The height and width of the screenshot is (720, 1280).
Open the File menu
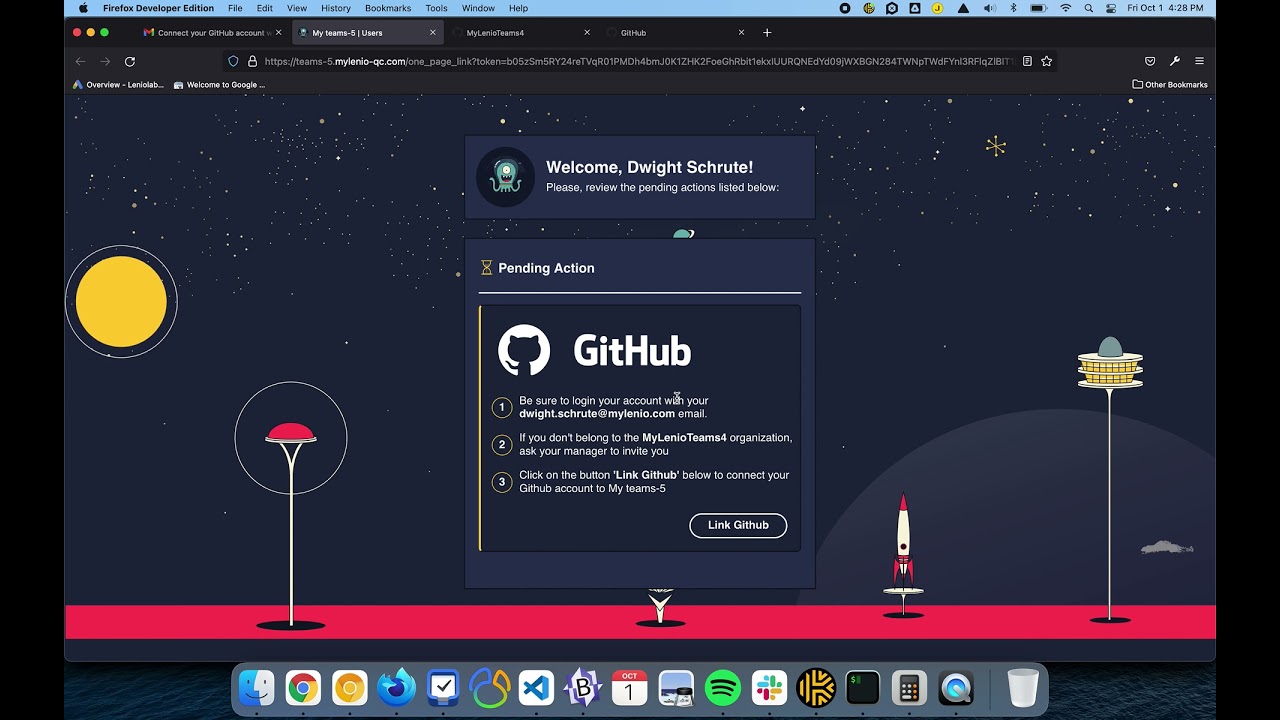pyautogui.click(x=235, y=8)
